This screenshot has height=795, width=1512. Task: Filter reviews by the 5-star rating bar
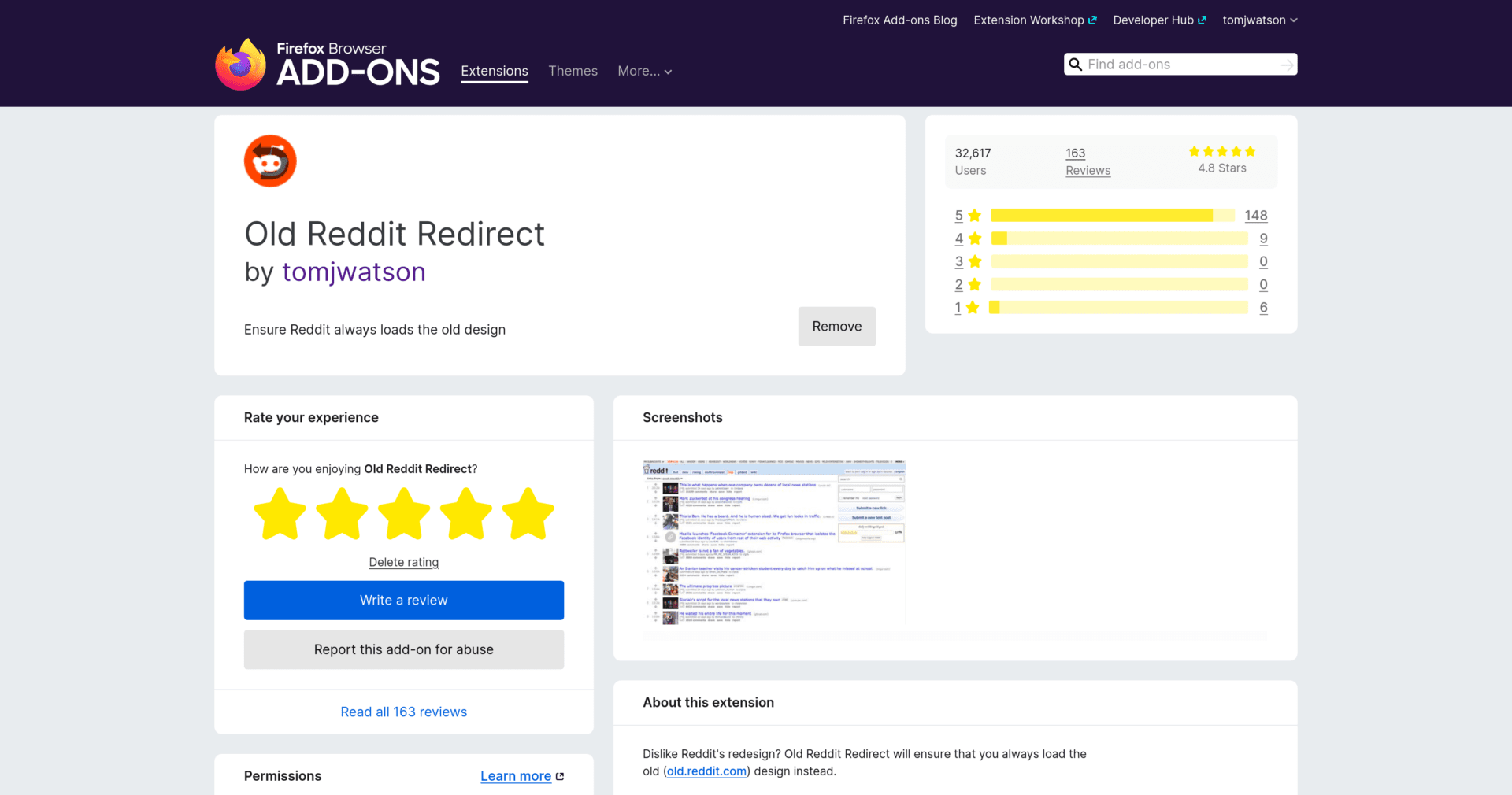(1111, 216)
